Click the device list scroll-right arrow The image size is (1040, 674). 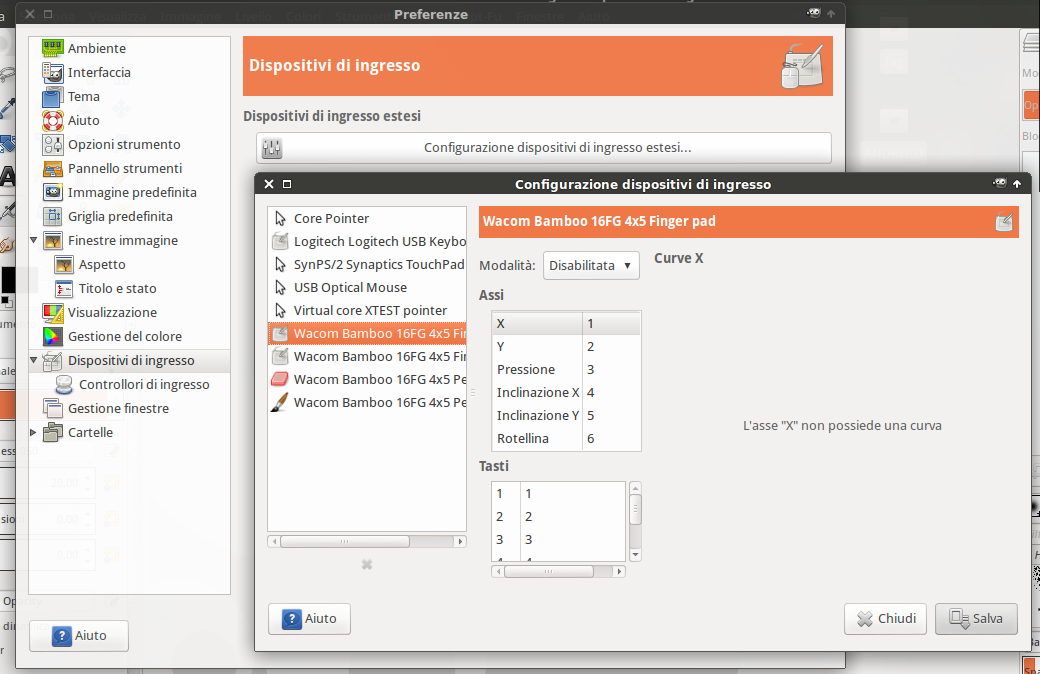pos(460,541)
